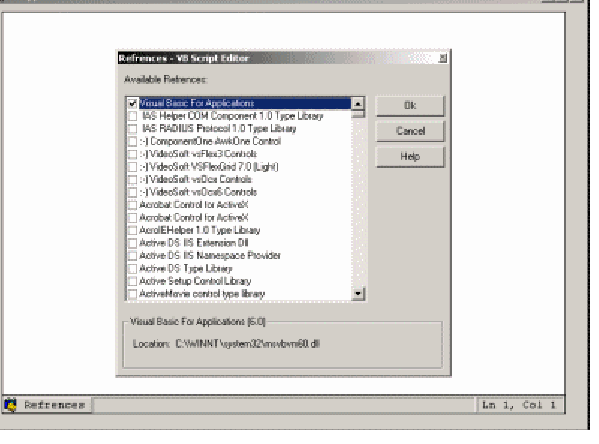Close the References - VB Script Editor dialog

coord(442,58)
